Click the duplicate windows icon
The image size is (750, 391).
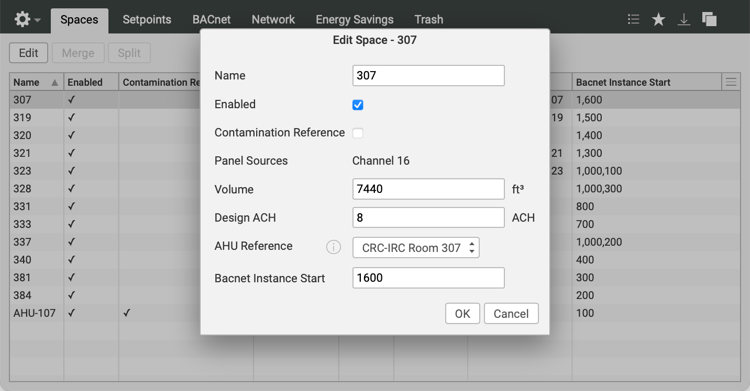(709, 19)
